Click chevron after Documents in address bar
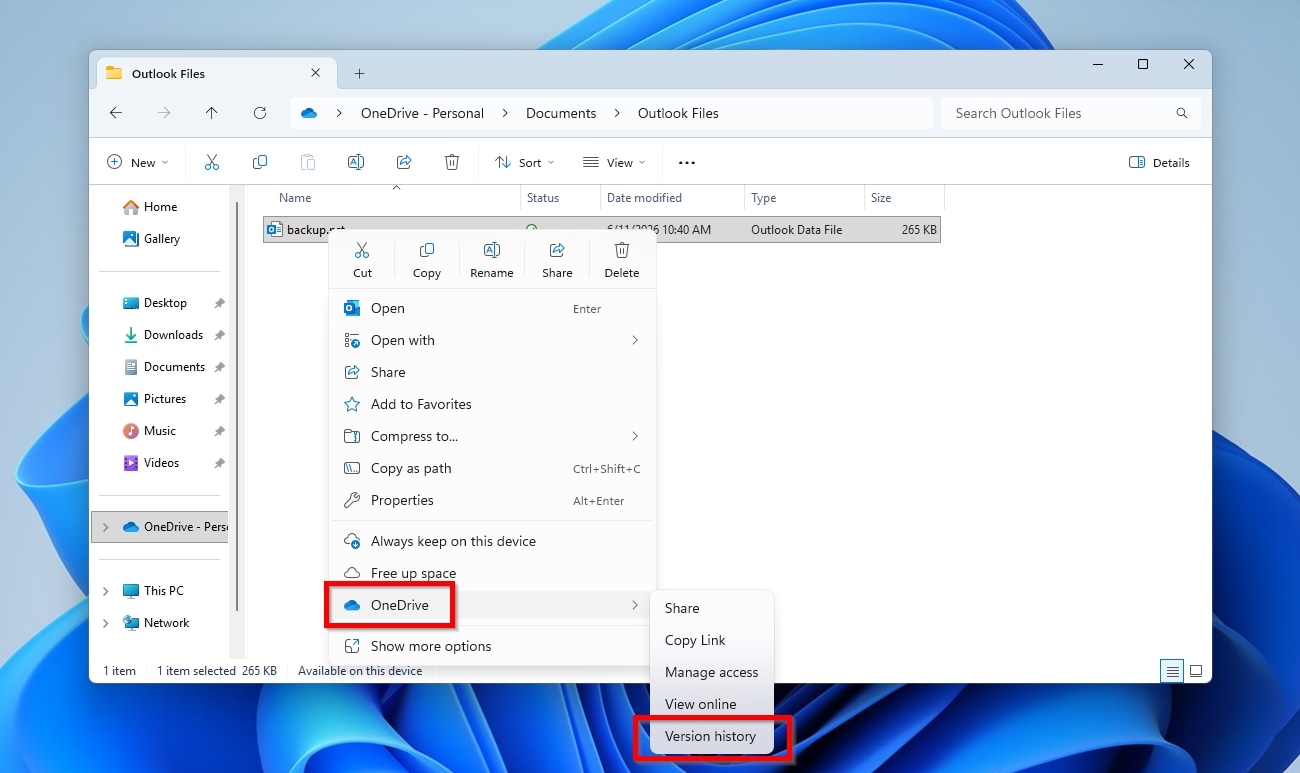Image resolution: width=1300 pixels, height=773 pixels. click(x=617, y=113)
